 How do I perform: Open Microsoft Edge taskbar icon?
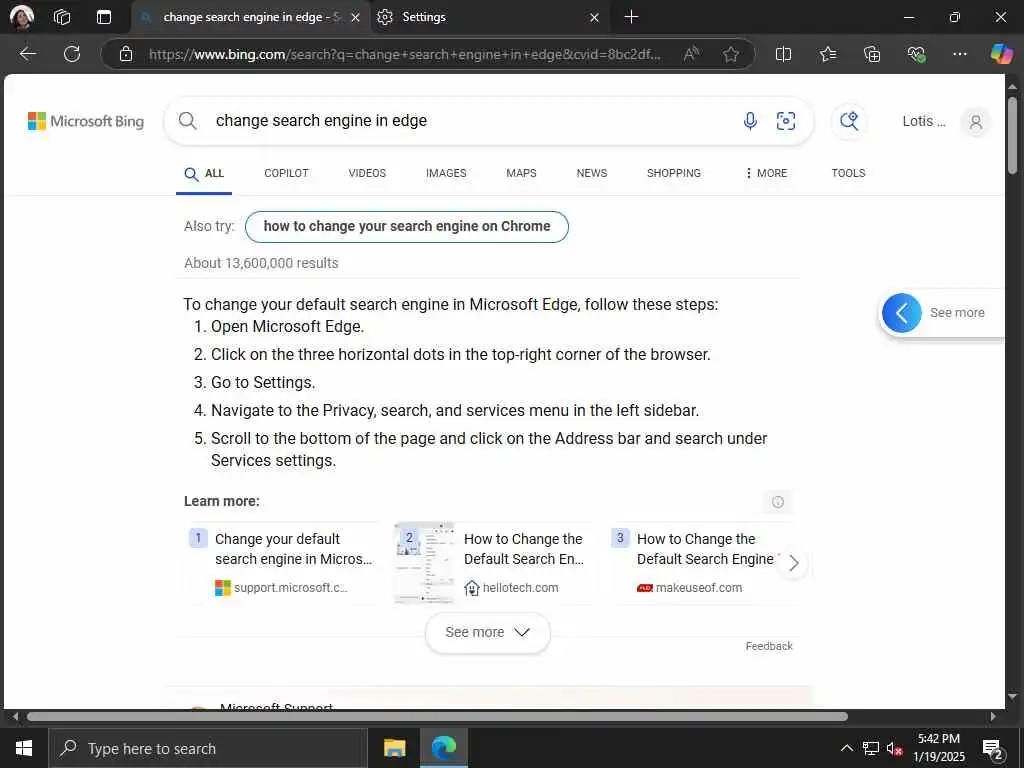pyautogui.click(x=443, y=748)
